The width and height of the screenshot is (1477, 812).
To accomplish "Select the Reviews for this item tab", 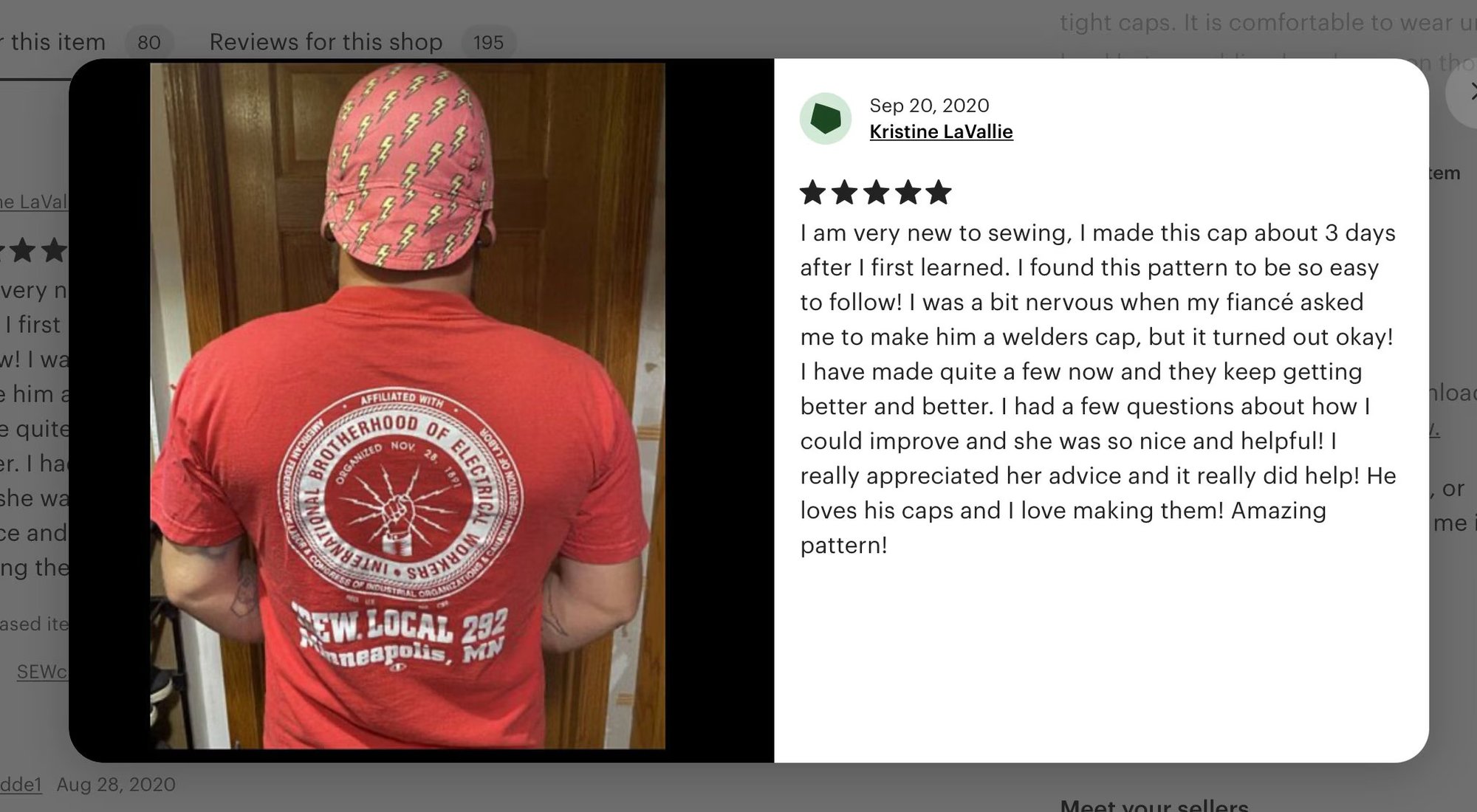I will pos(53,42).
